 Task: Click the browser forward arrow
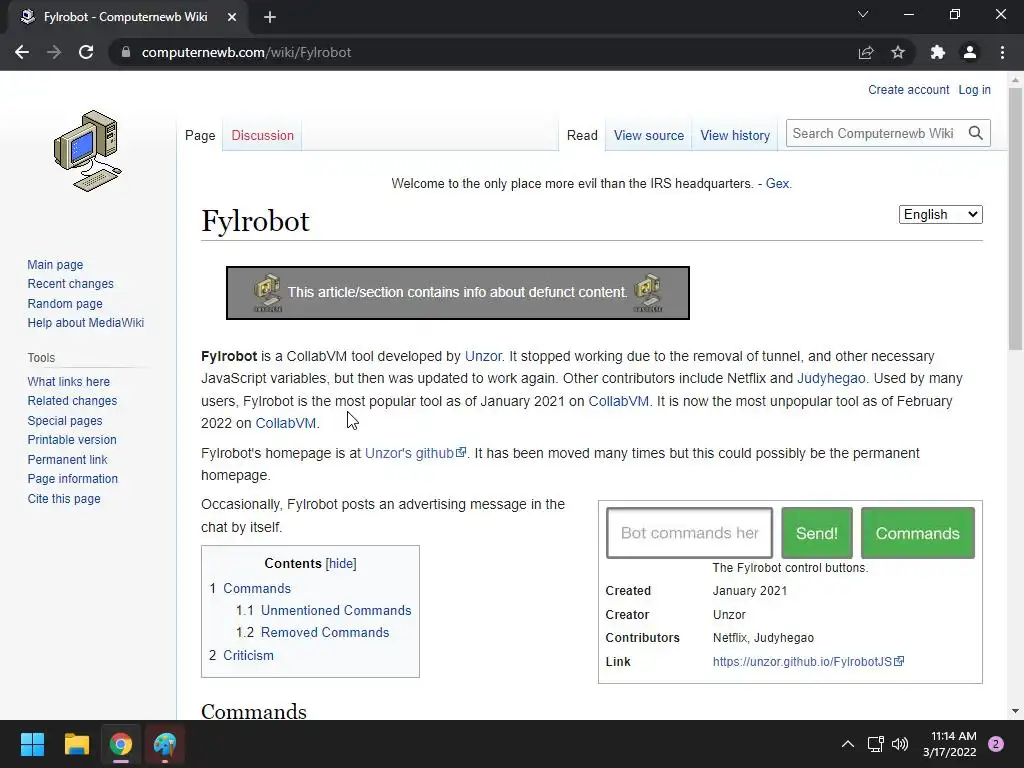(x=54, y=52)
